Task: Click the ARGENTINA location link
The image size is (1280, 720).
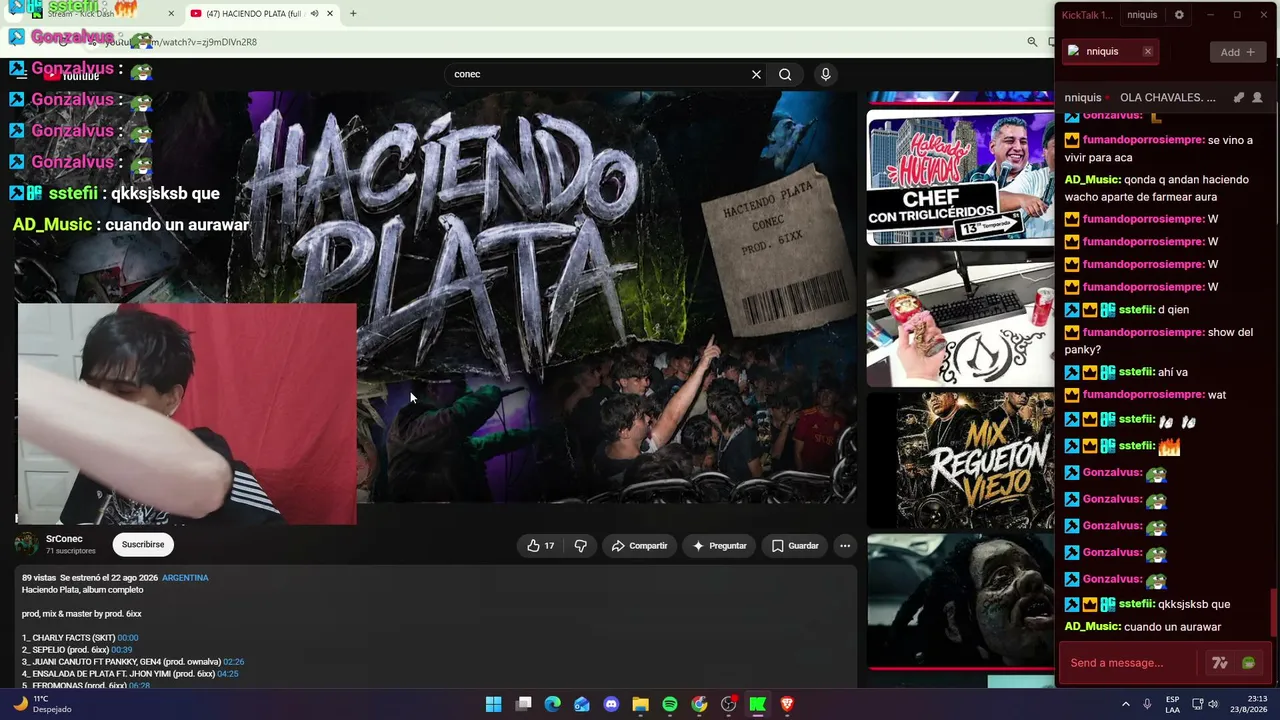Action: click(185, 578)
